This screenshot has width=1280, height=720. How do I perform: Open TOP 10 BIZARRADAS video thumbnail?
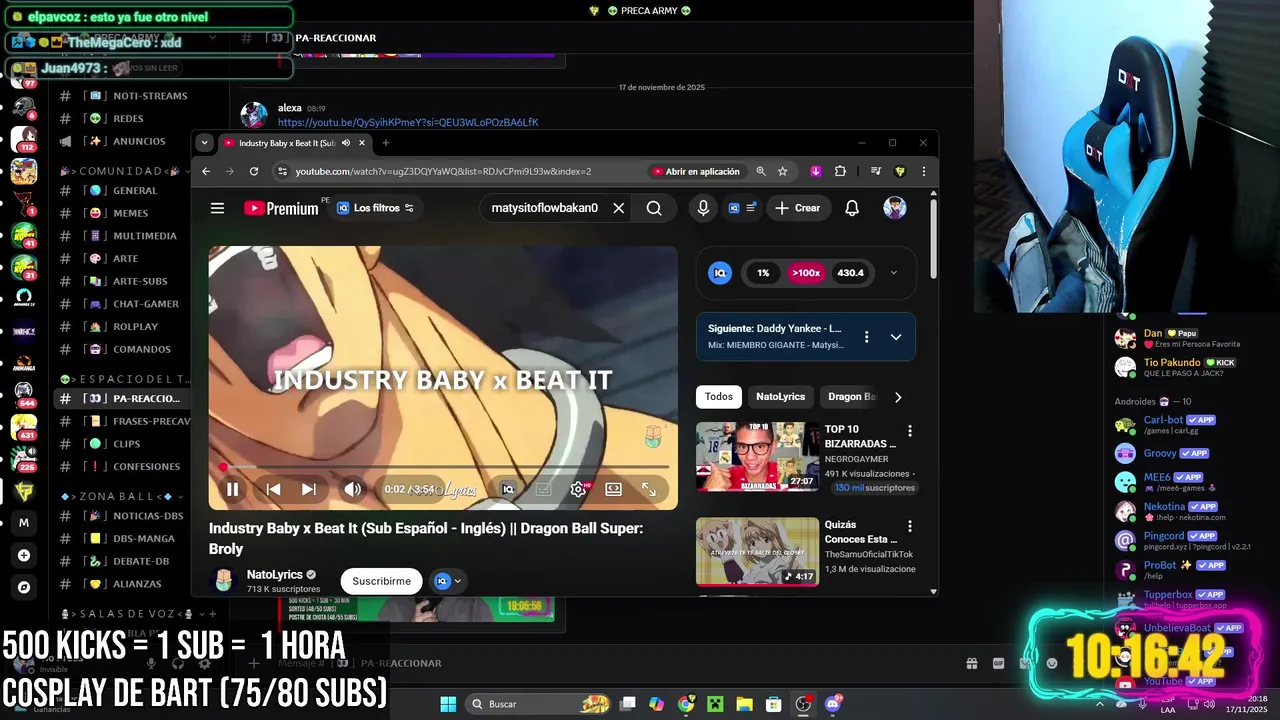pos(757,456)
